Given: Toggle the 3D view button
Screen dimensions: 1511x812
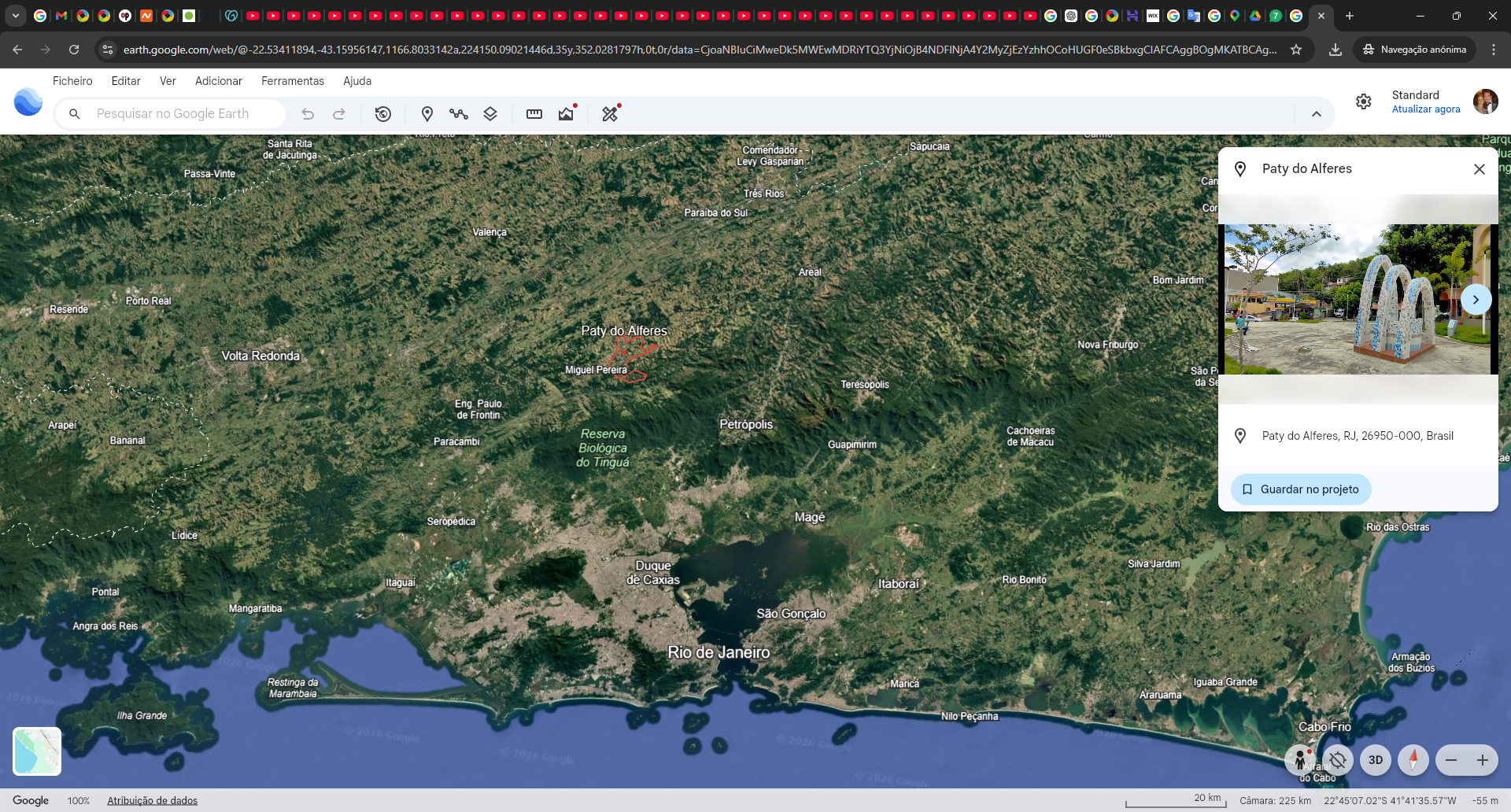Looking at the screenshot, I should (x=1376, y=760).
